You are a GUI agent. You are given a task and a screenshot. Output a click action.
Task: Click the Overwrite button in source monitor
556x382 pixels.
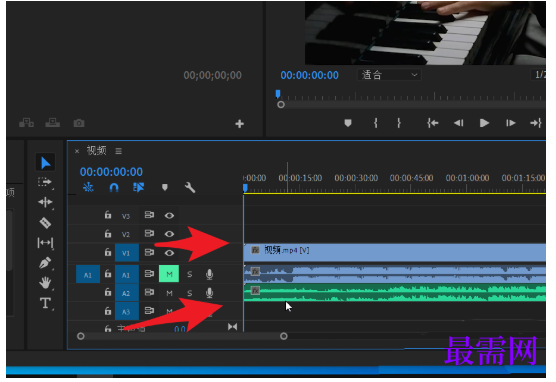52,123
